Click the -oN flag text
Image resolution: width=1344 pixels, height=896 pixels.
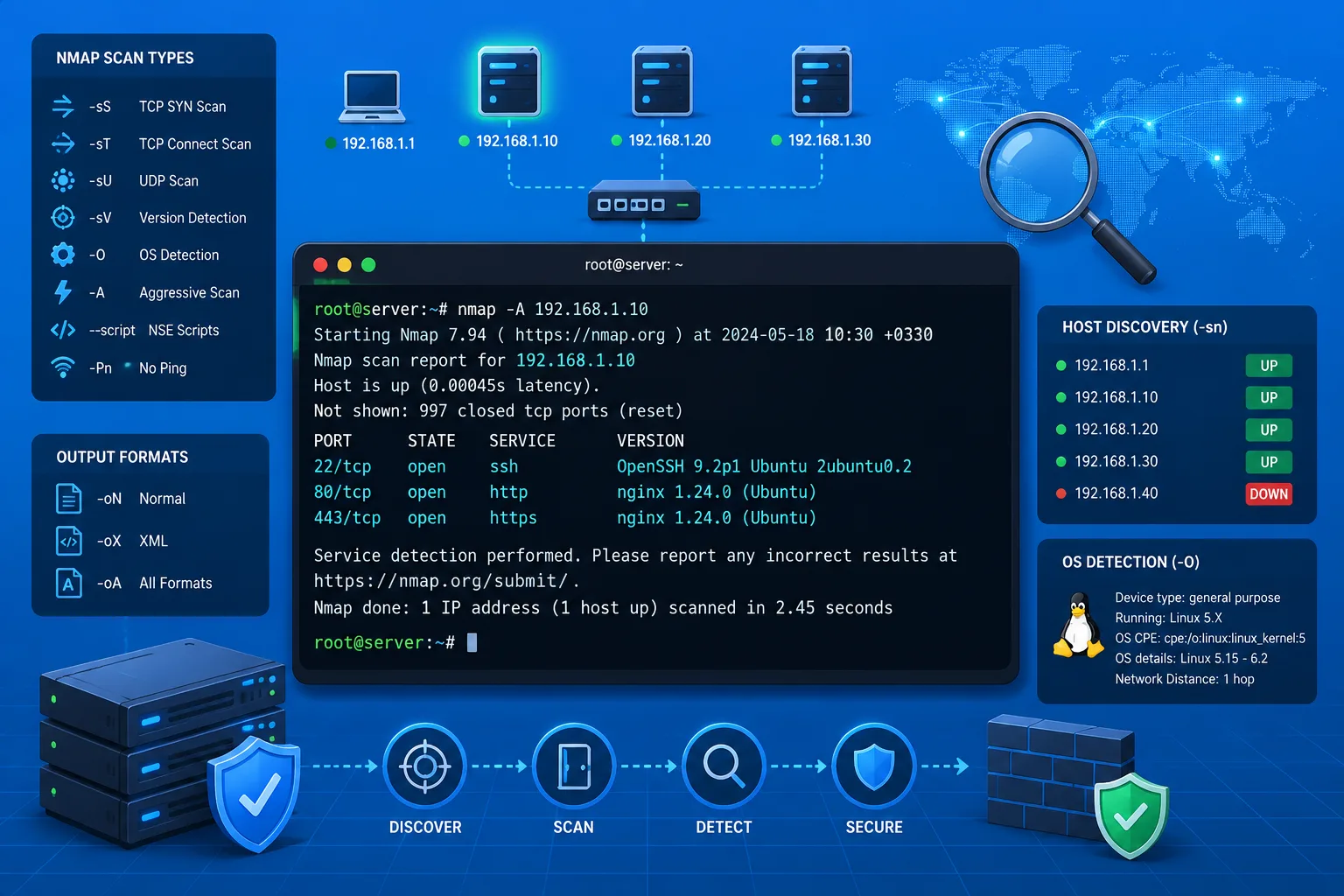108,498
